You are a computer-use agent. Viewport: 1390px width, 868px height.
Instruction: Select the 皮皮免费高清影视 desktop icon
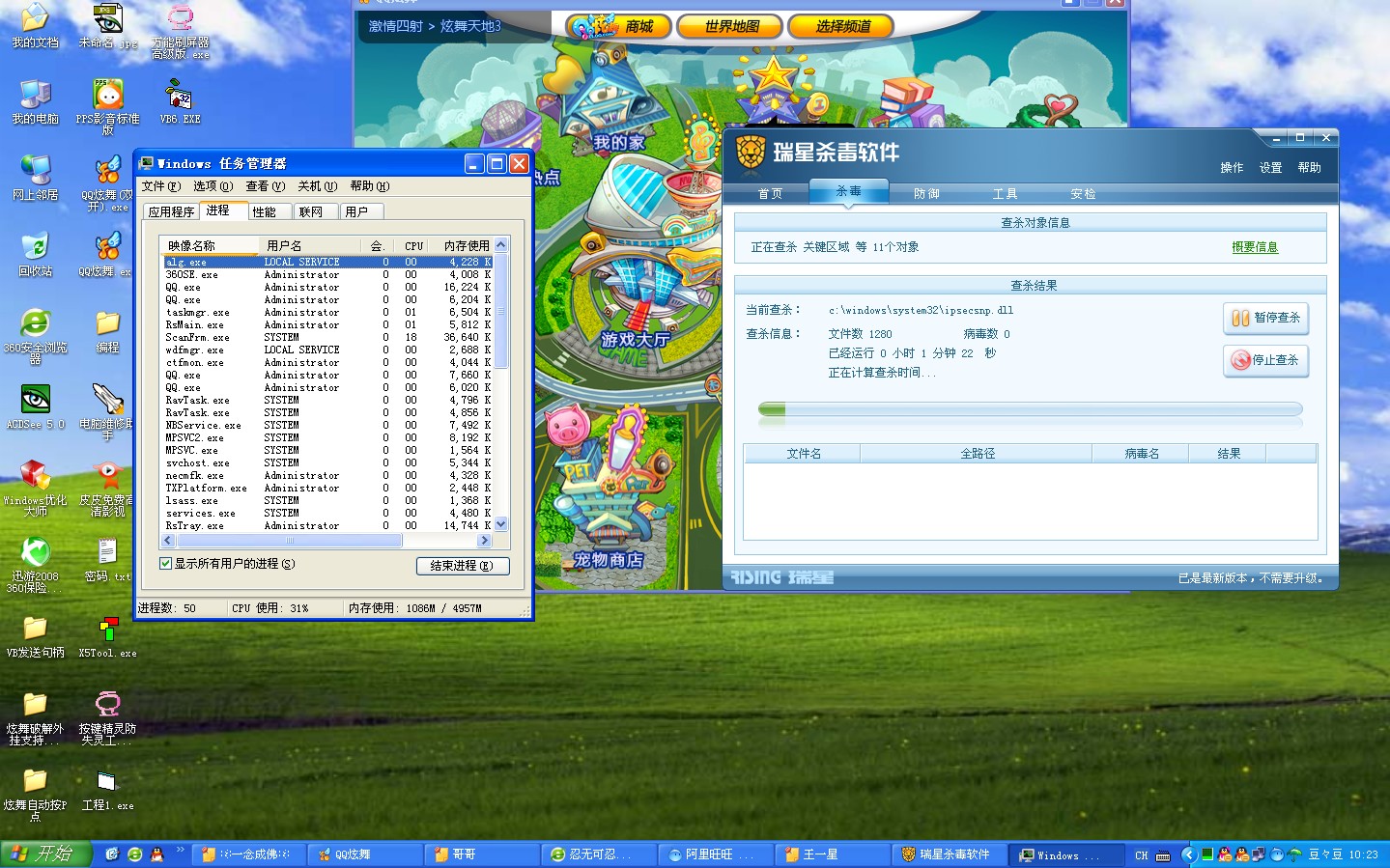[x=107, y=488]
